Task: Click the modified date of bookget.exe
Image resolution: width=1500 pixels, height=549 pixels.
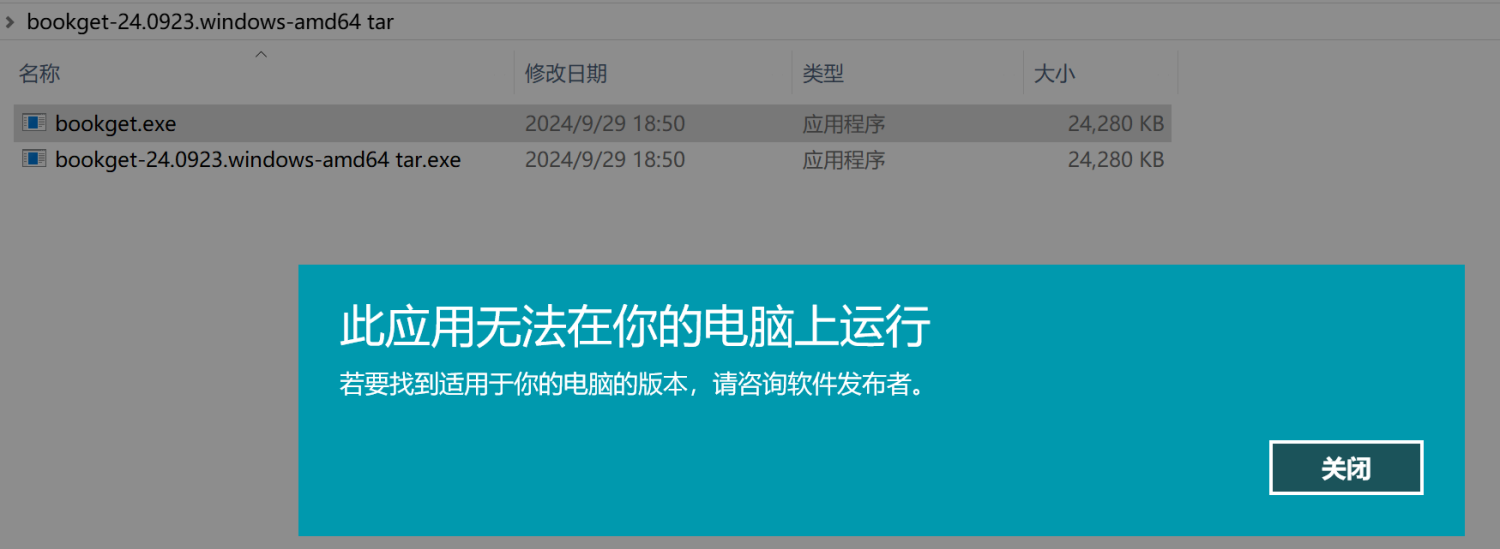Action: (x=605, y=124)
